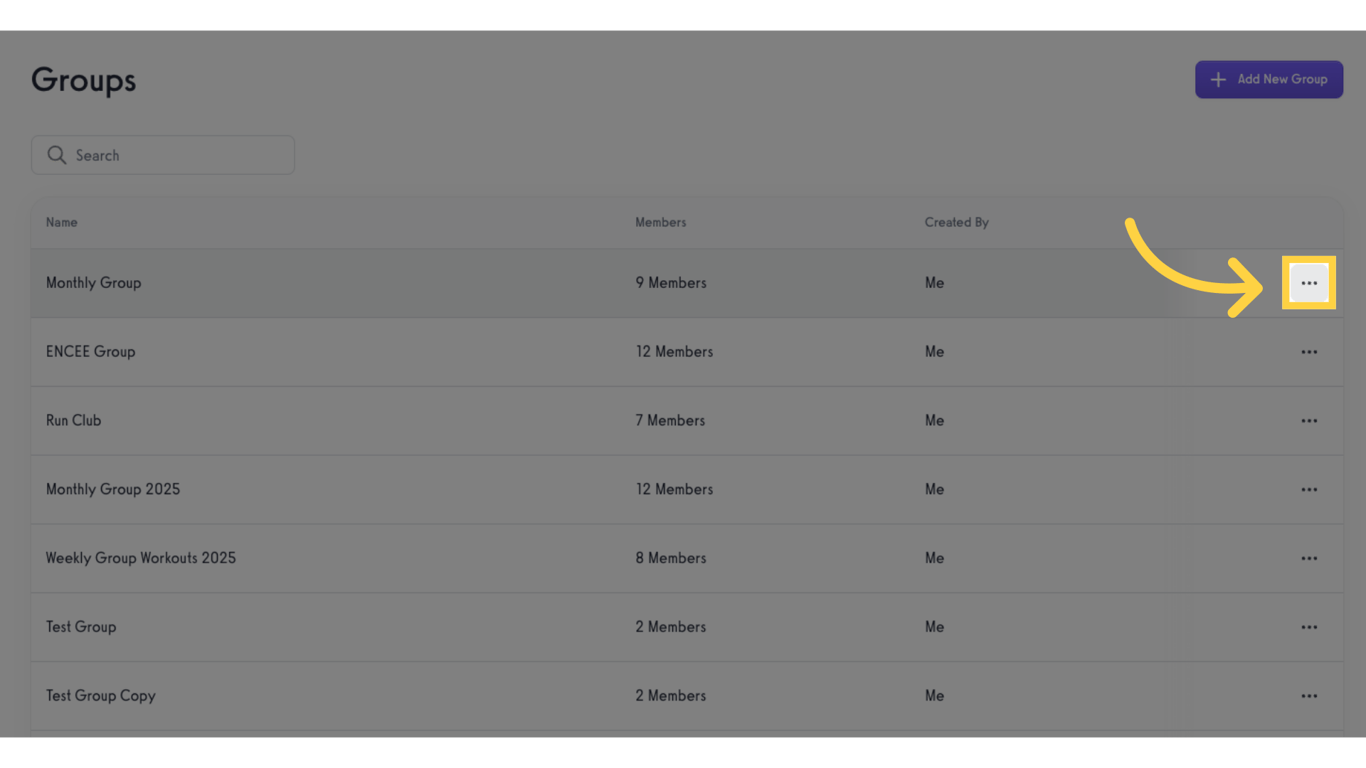Click the Add New Group button
The width and height of the screenshot is (1366, 768).
pos(1269,79)
